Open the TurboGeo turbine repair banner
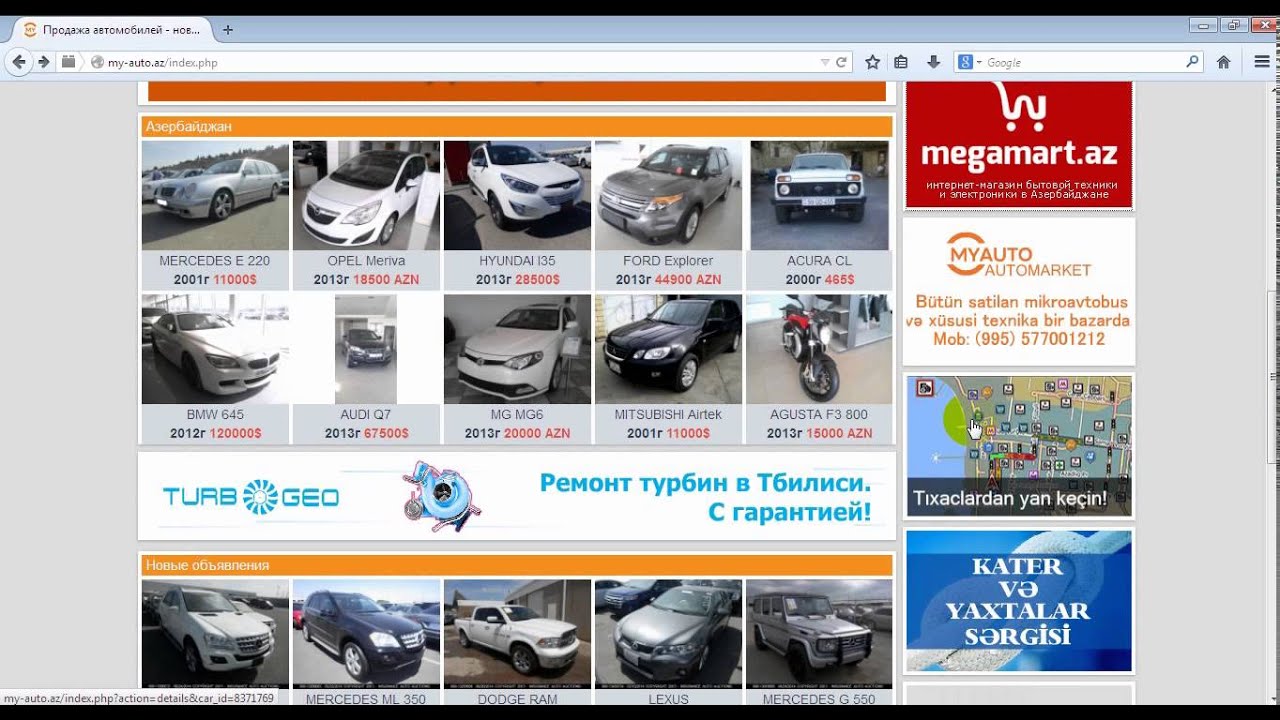1280x720 pixels. click(517, 496)
